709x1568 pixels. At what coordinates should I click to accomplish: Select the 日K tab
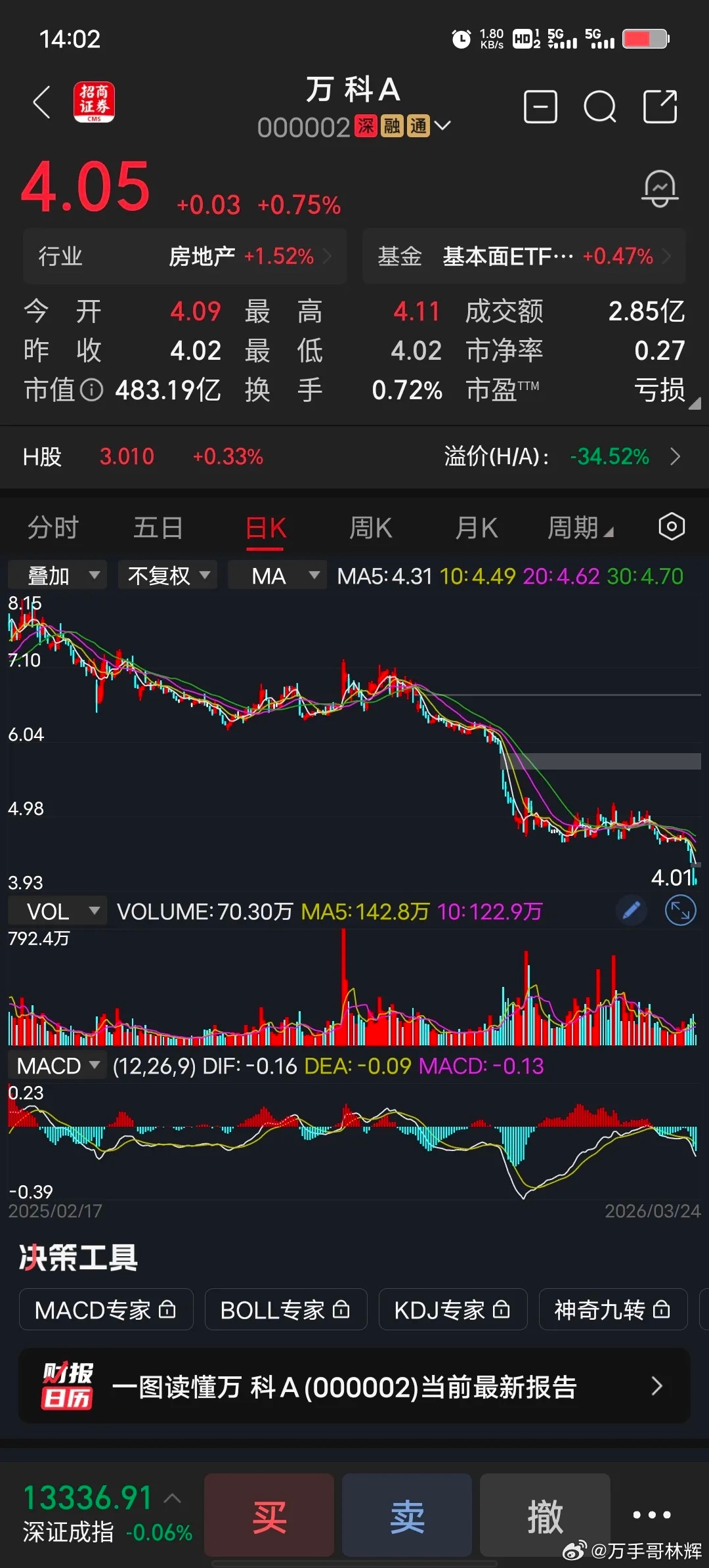(266, 529)
